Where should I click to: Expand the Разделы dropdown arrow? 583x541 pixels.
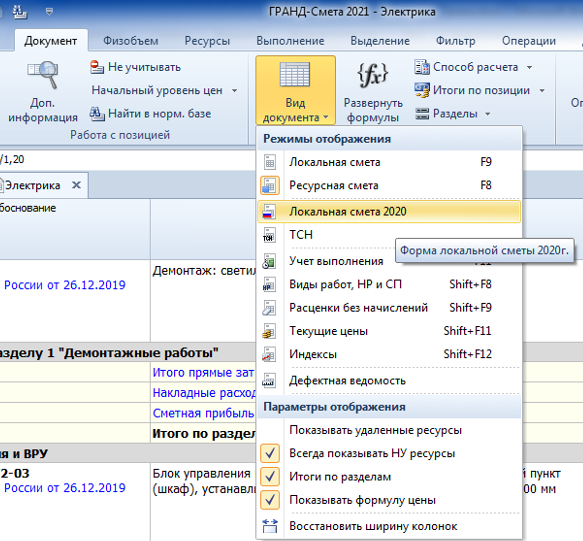coord(487,114)
